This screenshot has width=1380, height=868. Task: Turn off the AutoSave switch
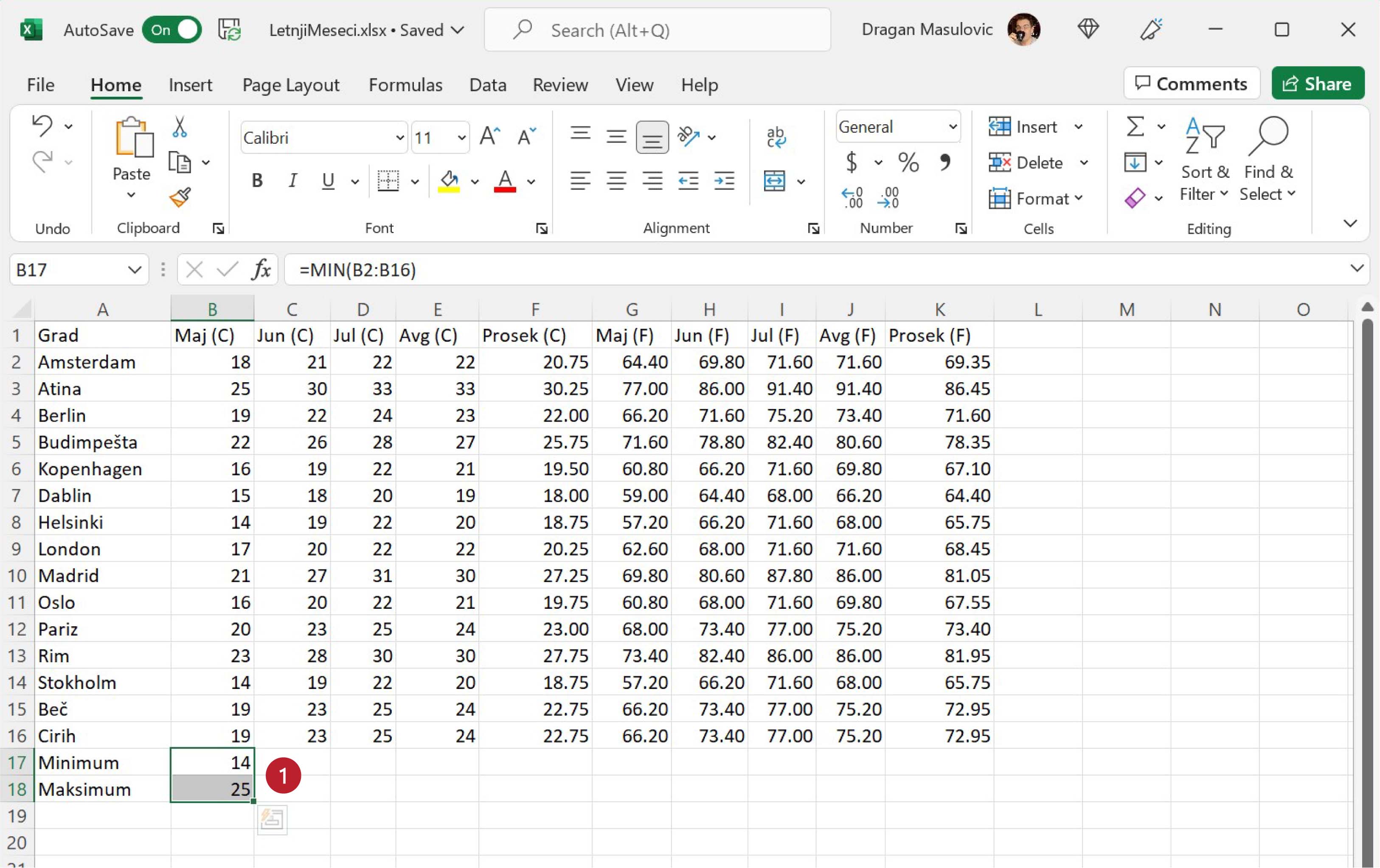[172, 30]
